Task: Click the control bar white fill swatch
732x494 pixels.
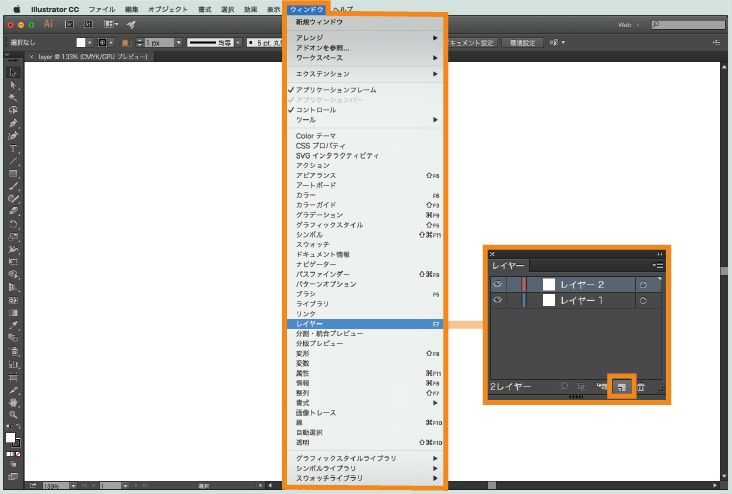Action: [x=81, y=42]
